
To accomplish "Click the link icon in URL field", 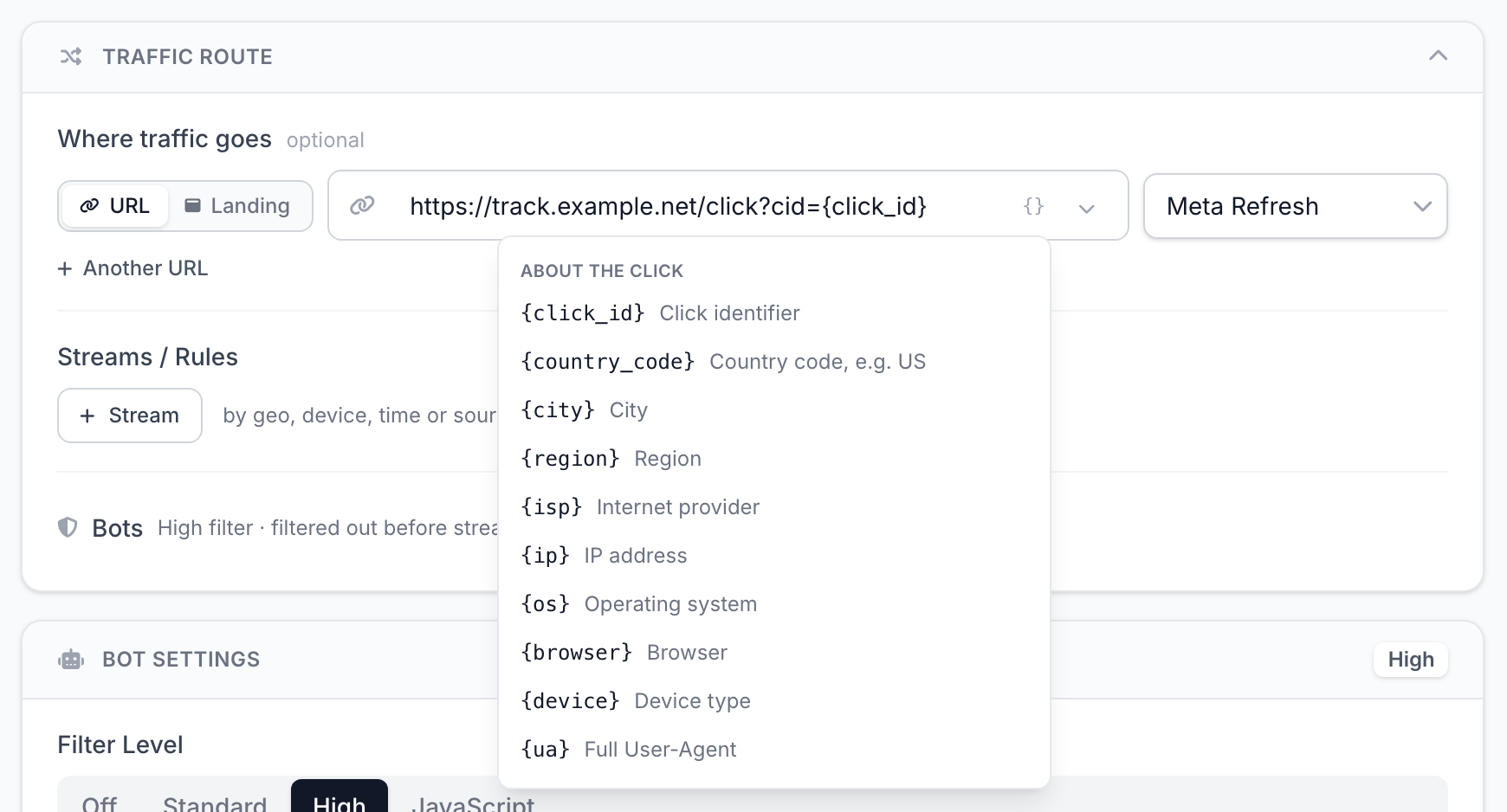I will point(362,206).
